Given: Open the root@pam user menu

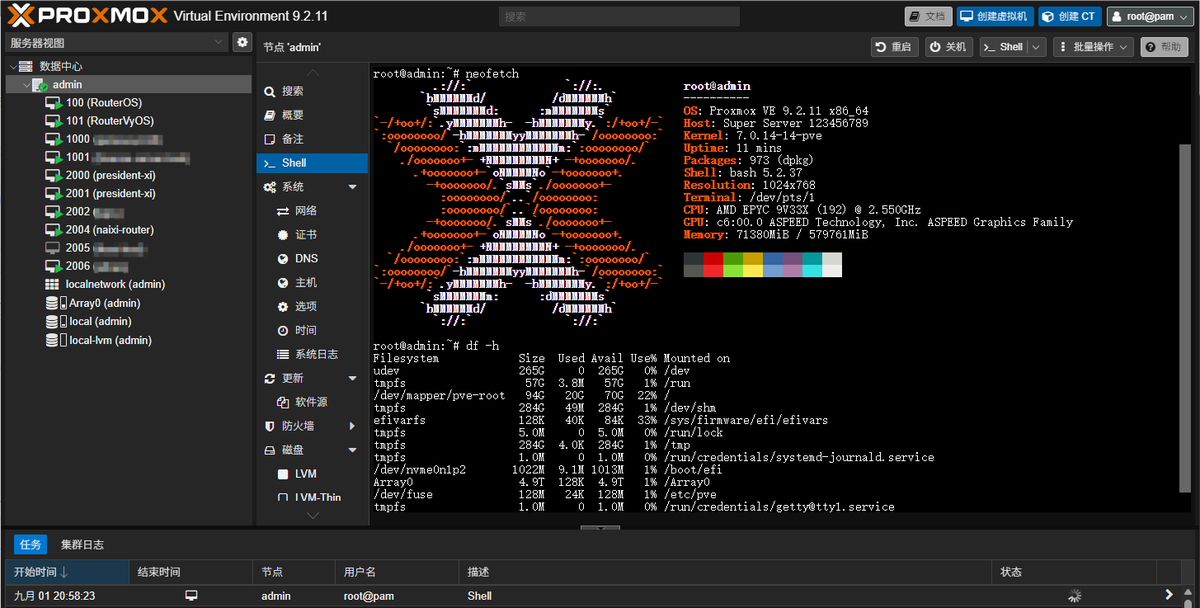Looking at the screenshot, I should pyautogui.click(x=1149, y=16).
